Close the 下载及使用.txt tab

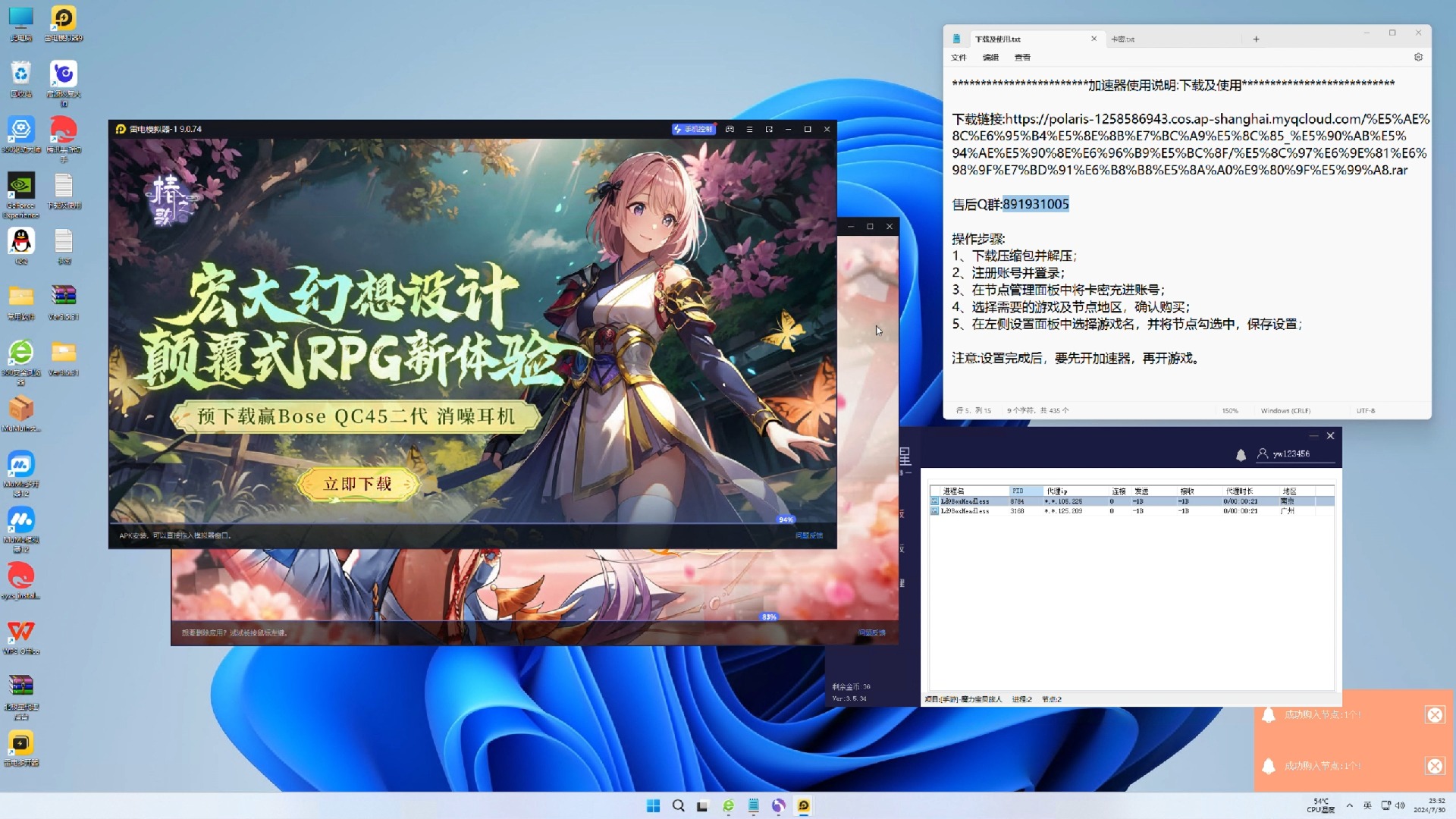[1094, 39]
